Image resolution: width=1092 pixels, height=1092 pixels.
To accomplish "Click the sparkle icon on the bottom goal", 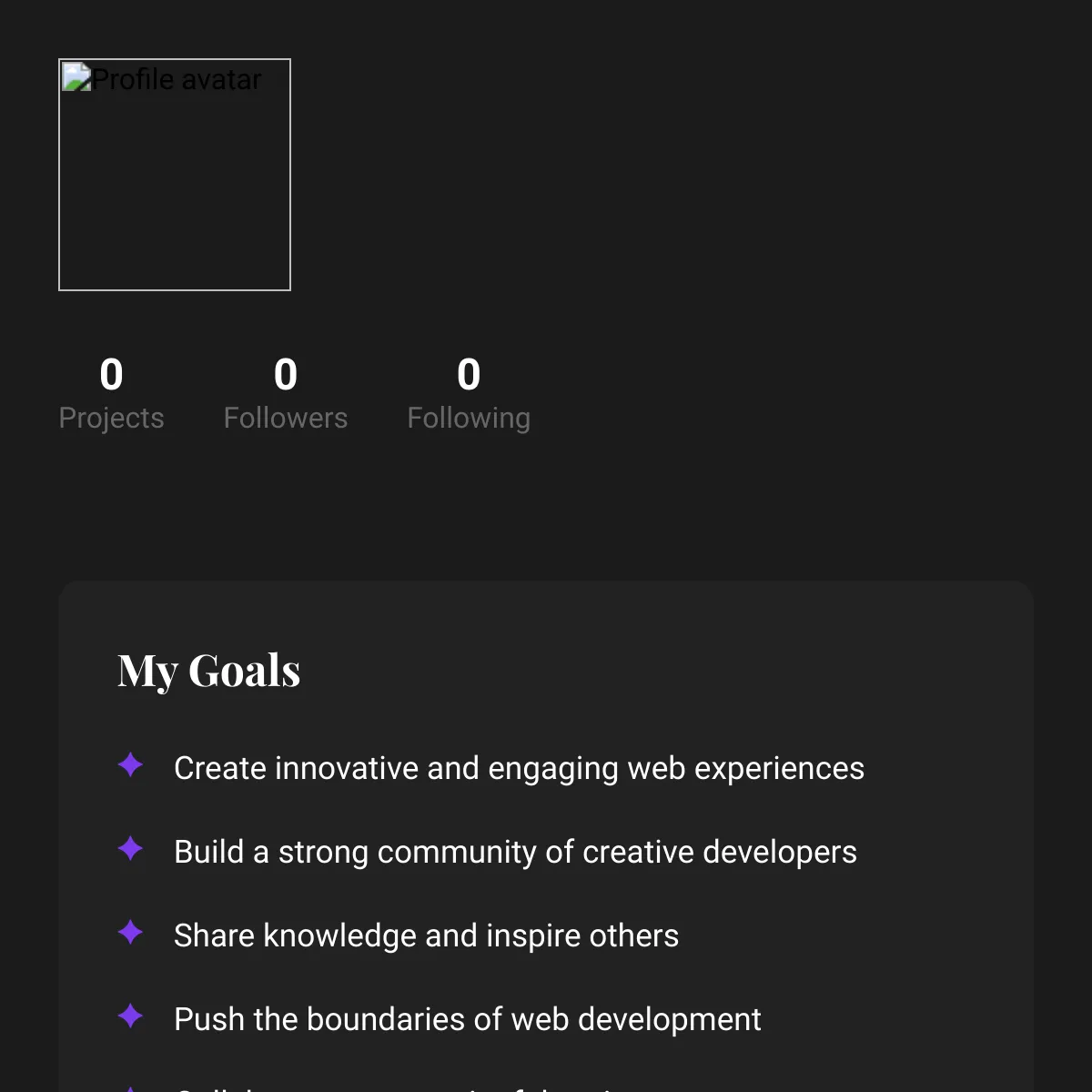I will (x=131, y=1088).
